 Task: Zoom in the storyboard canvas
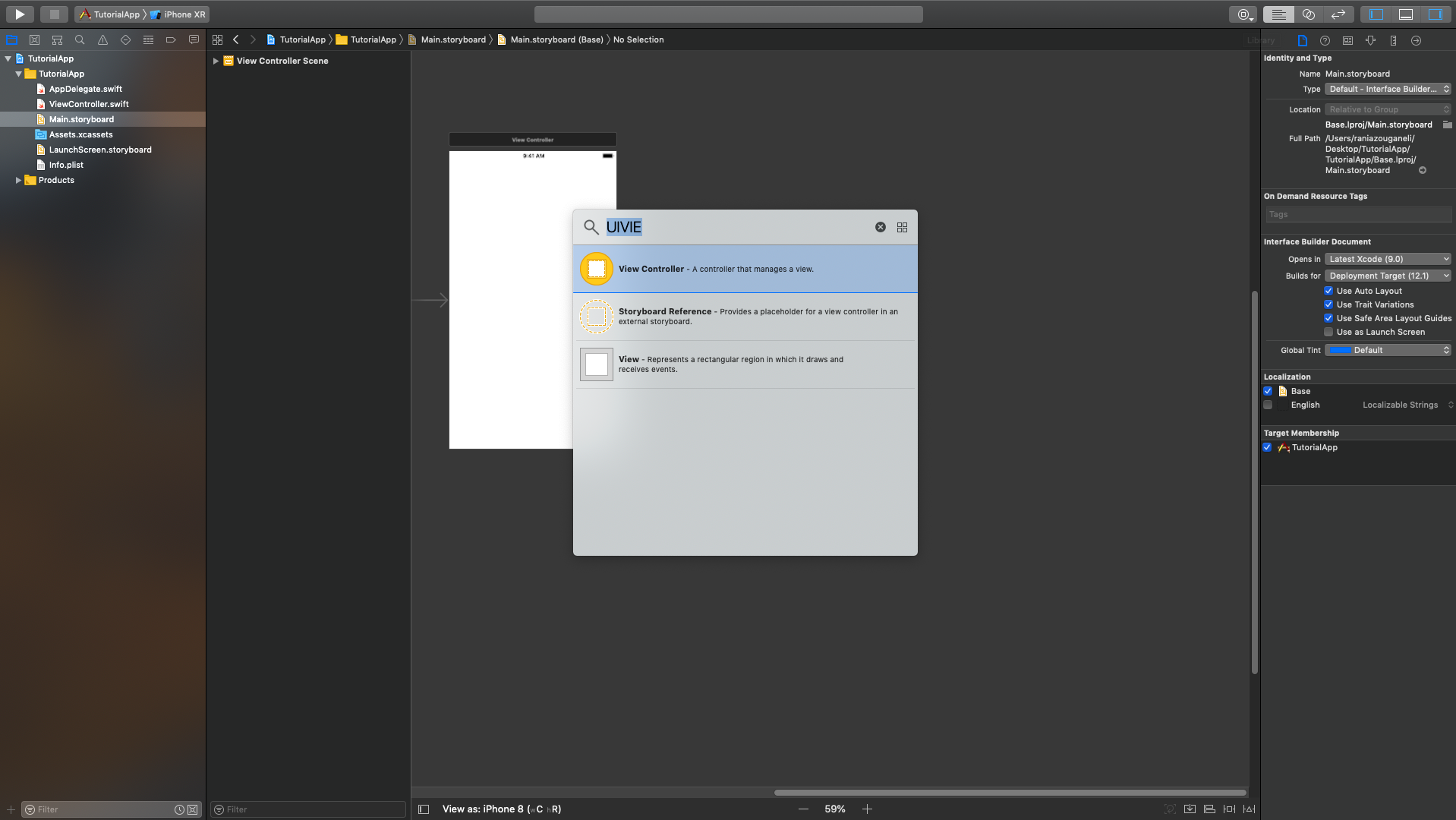(x=867, y=809)
